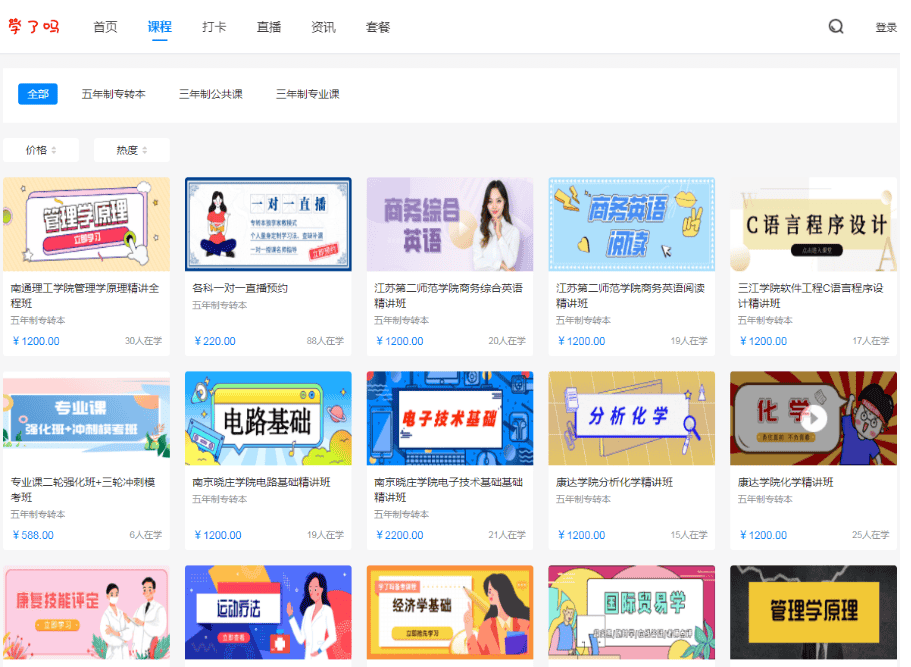Open the search by clicking the magnifier icon
Screen dimensions: 911x667
pyautogui.click(x=836, y=27)
